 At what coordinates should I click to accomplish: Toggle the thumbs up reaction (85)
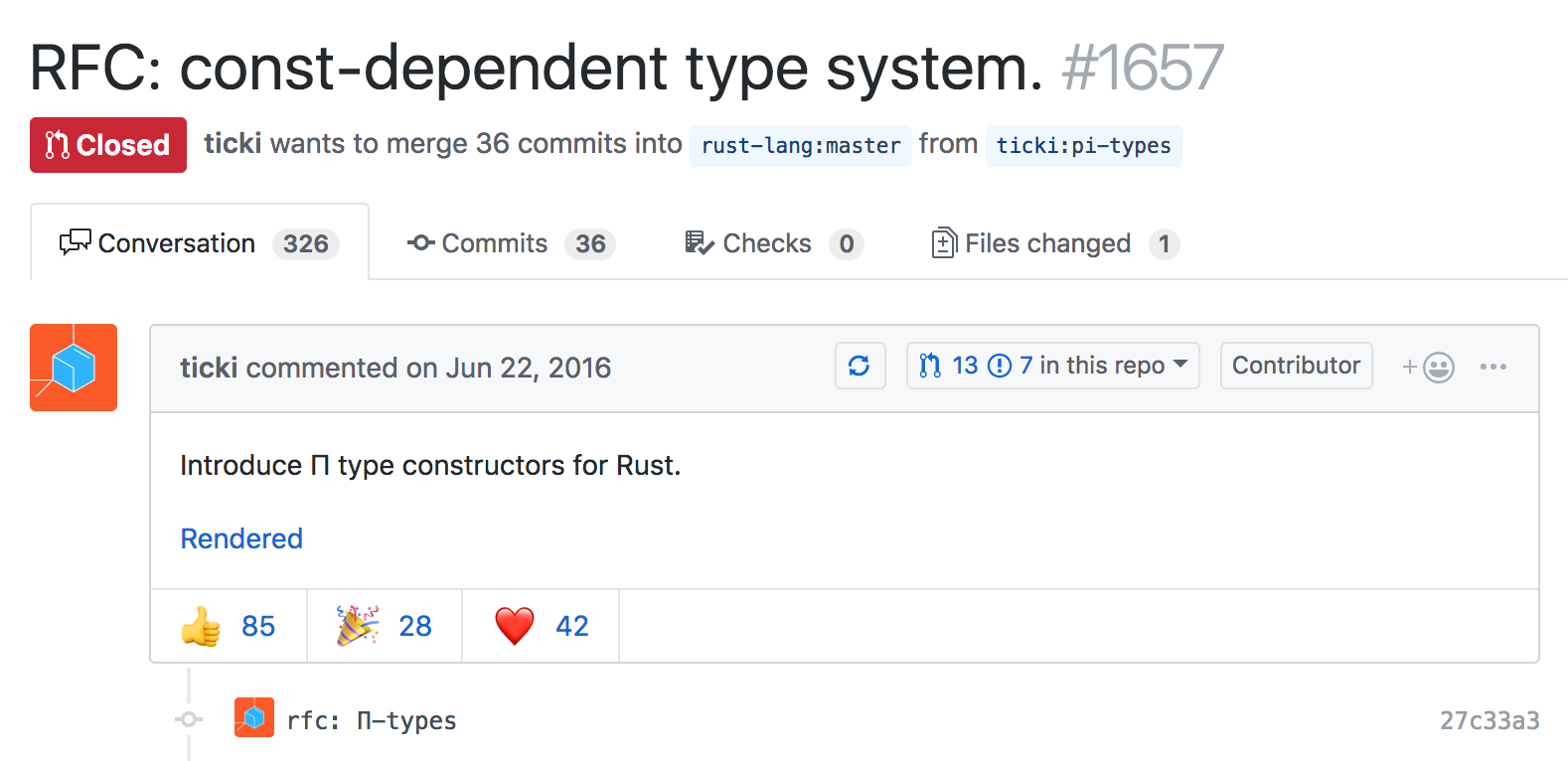click(x=229, y=626)
